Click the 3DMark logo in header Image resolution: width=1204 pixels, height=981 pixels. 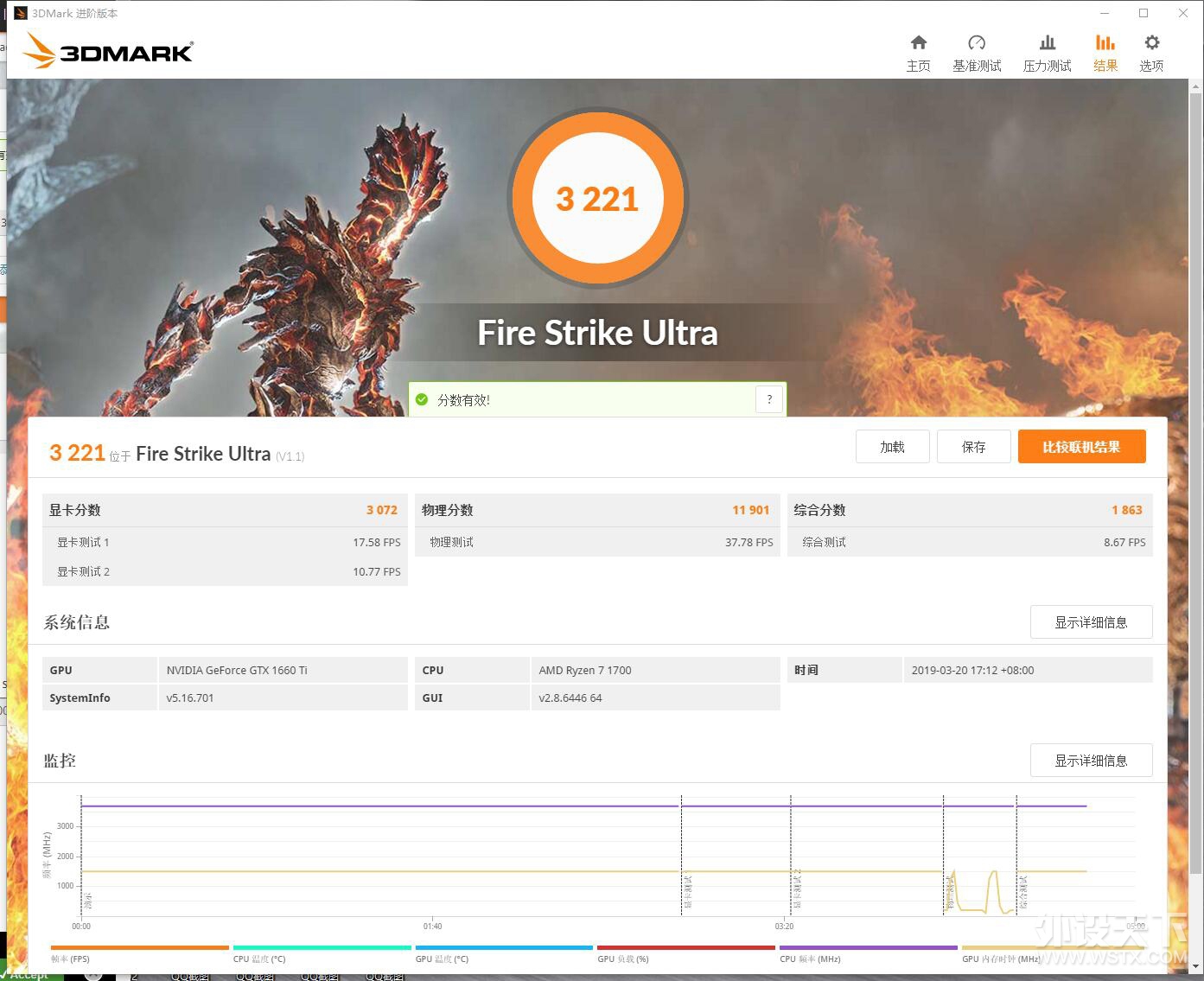[x=108, y=51]
